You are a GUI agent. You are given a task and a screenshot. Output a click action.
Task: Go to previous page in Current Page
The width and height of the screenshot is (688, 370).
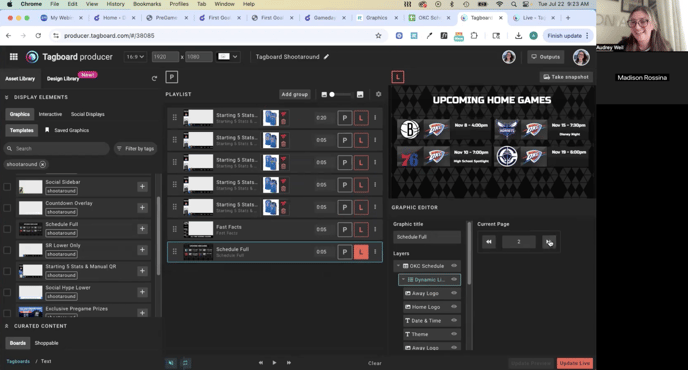pyautogui.click(x=489, y=241)
